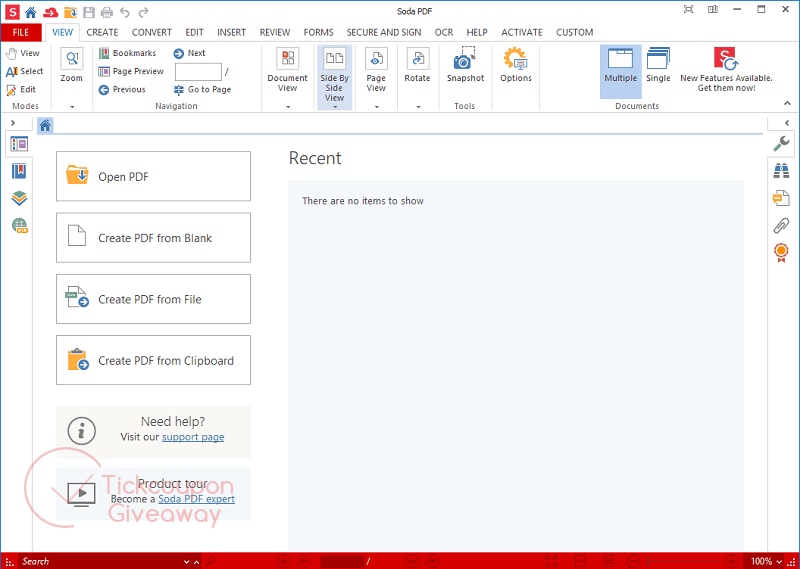Click the Undo arrow icon
Image resolution: width=800 pixels, height=569 pixels.
click(x=125, y=12)
